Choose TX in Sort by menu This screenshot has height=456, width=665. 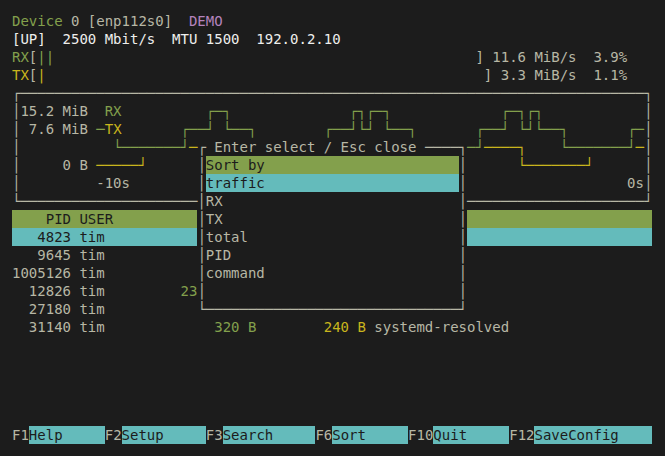point(332,219)
